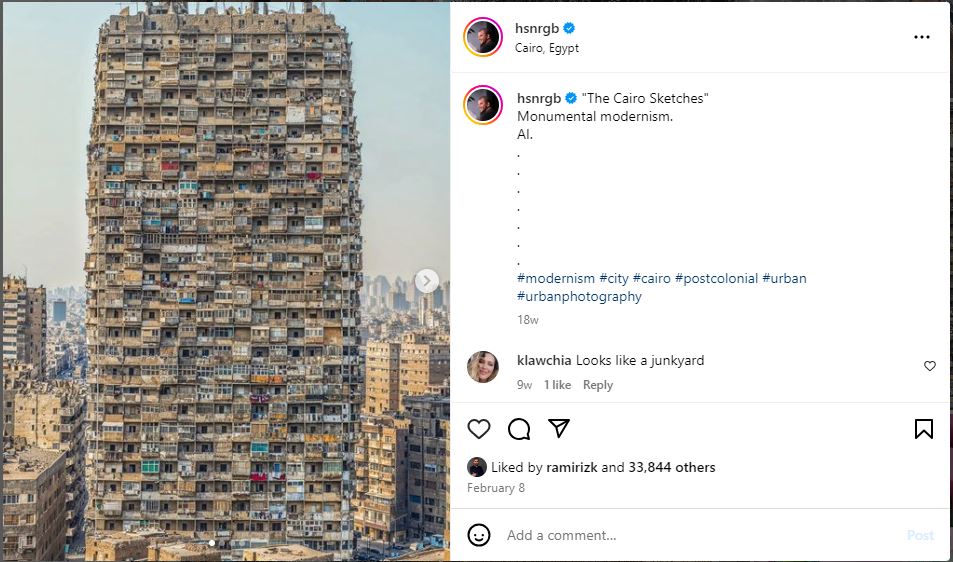This screenshot has height=562, width=953.
Task: Open emoji picker smiley icon
Action: tap(479, 535)
